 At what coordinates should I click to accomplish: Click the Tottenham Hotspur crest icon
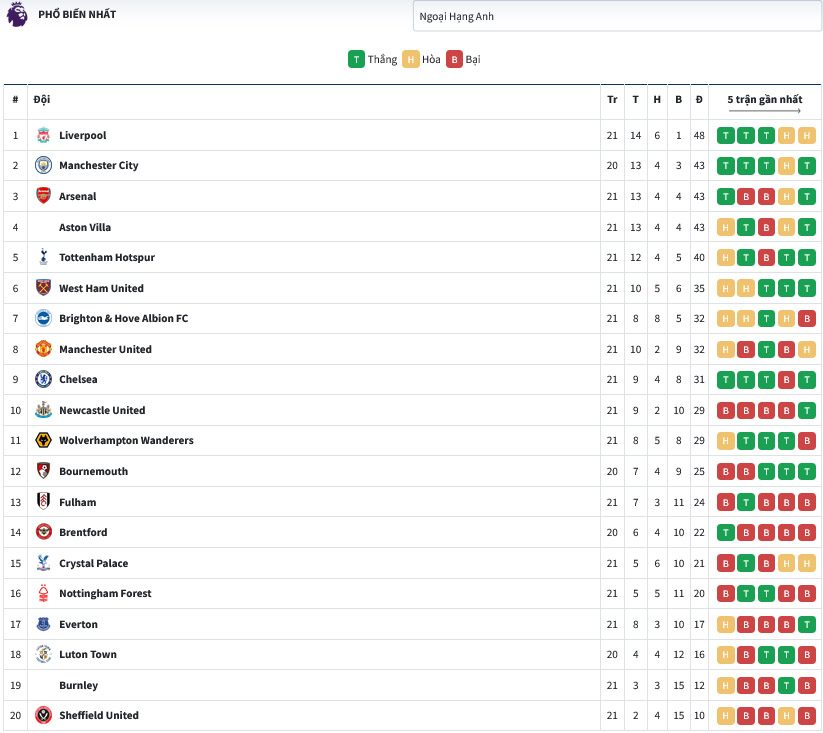[x=43, y=257]
